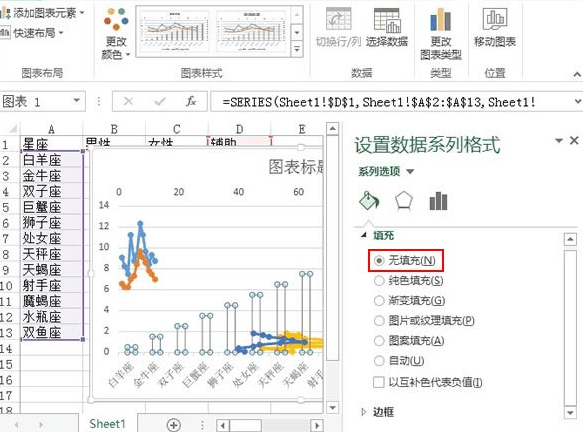
Task: Select column B header
Action: point(114,129)
